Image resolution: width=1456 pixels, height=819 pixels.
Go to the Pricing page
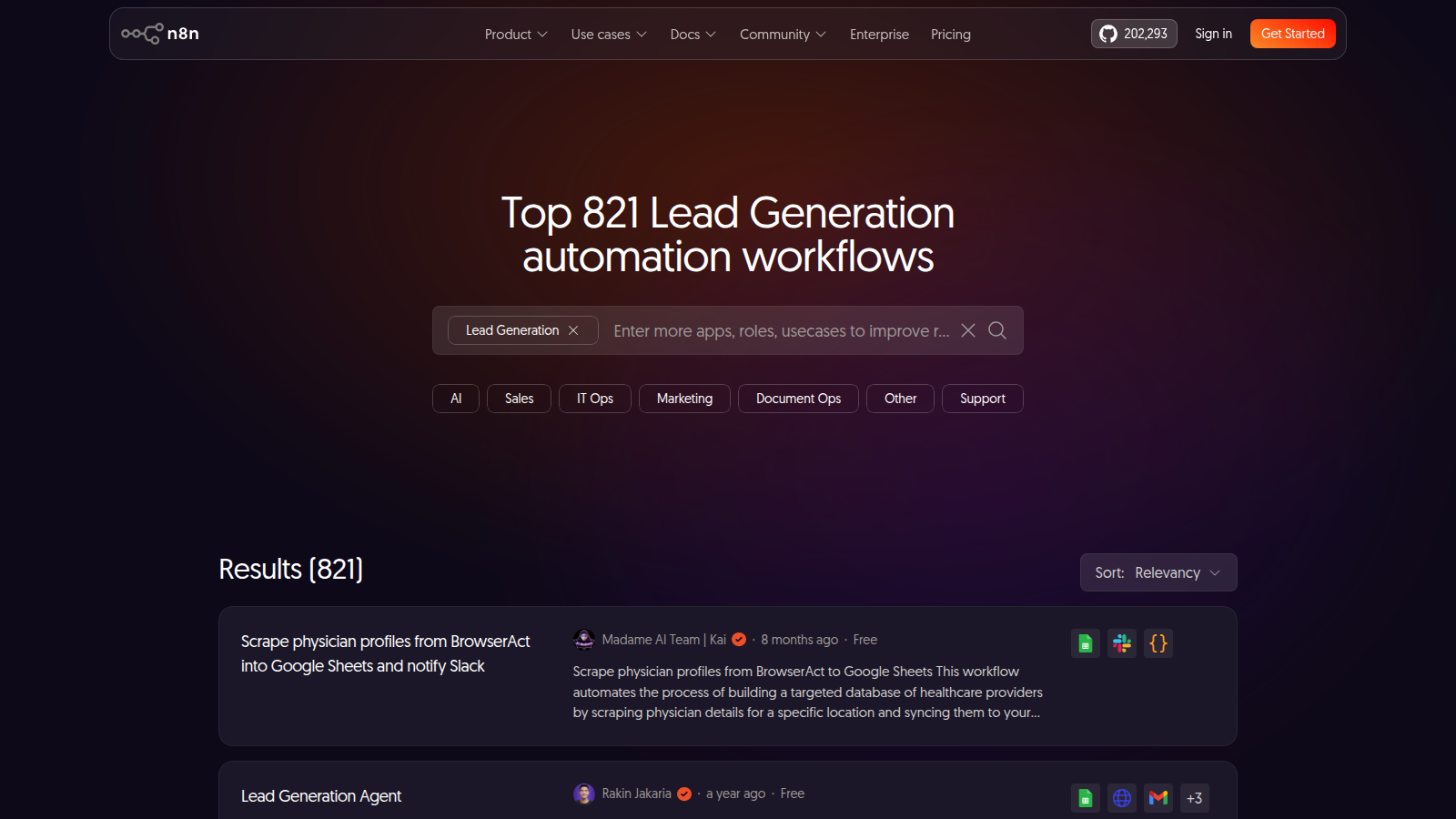click(951, 35)
